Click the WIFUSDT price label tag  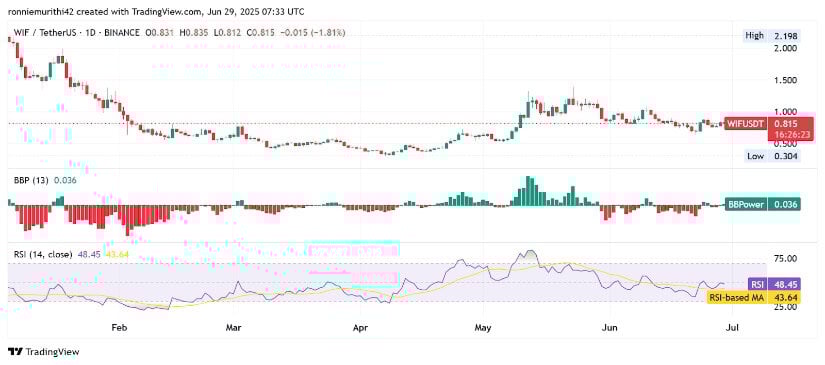(x=745, y=124)
